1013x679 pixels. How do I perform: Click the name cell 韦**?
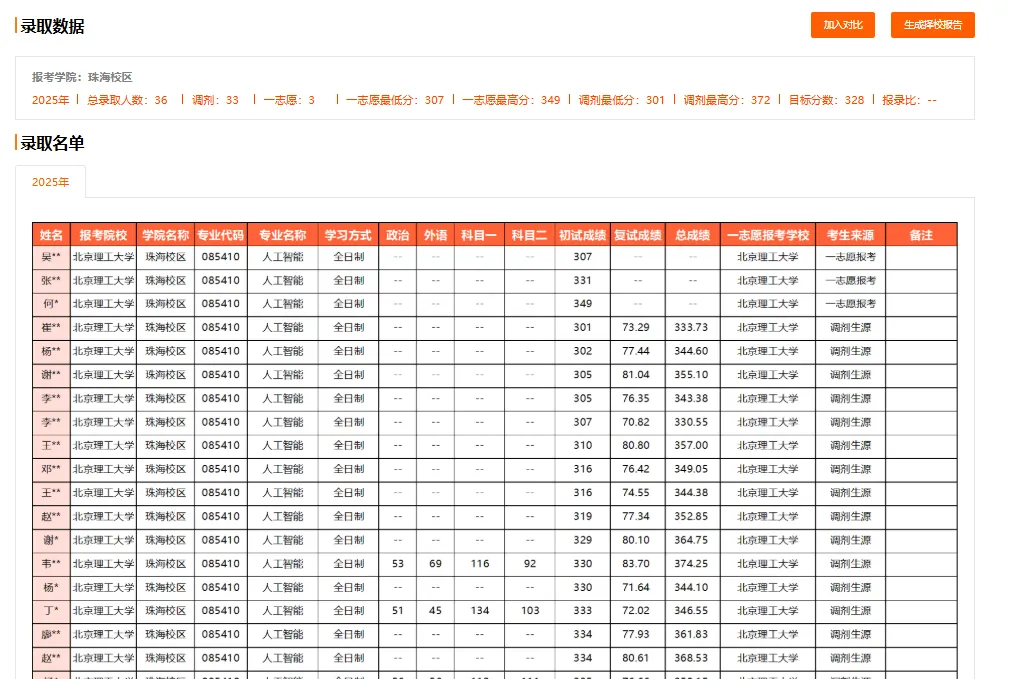coord(51,563)
